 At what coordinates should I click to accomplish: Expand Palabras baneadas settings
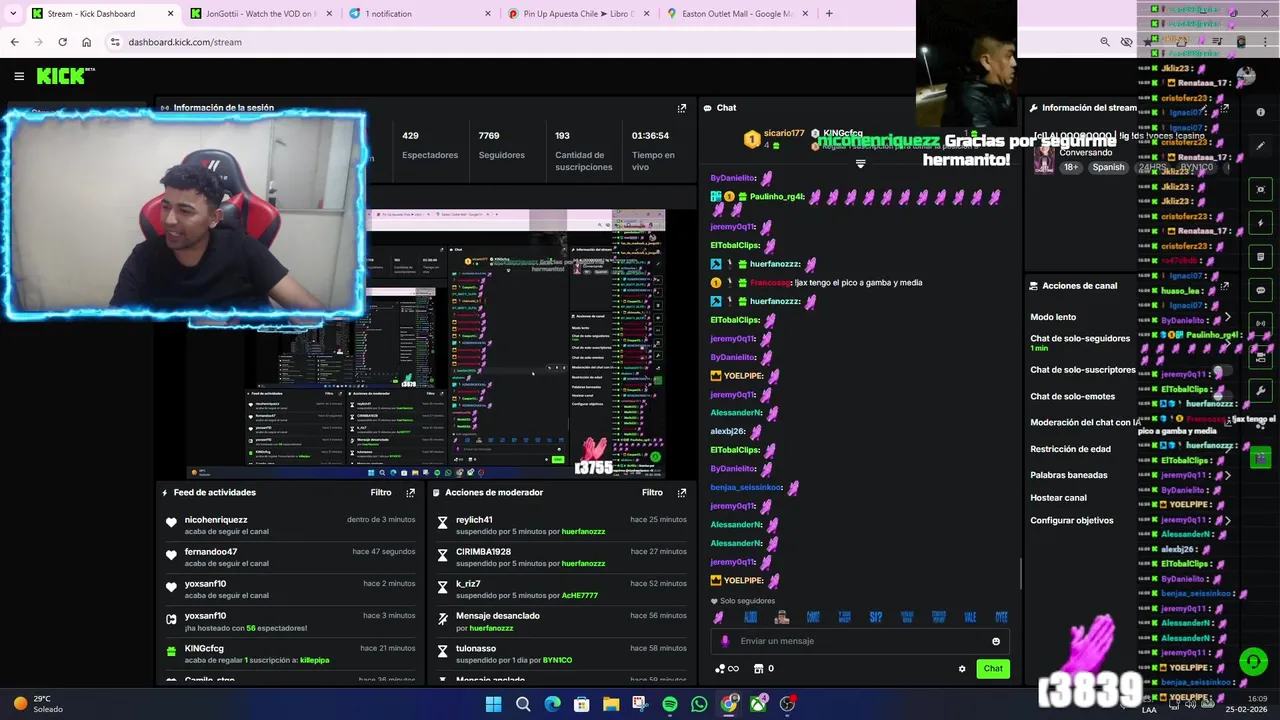tap(1227, 476)
